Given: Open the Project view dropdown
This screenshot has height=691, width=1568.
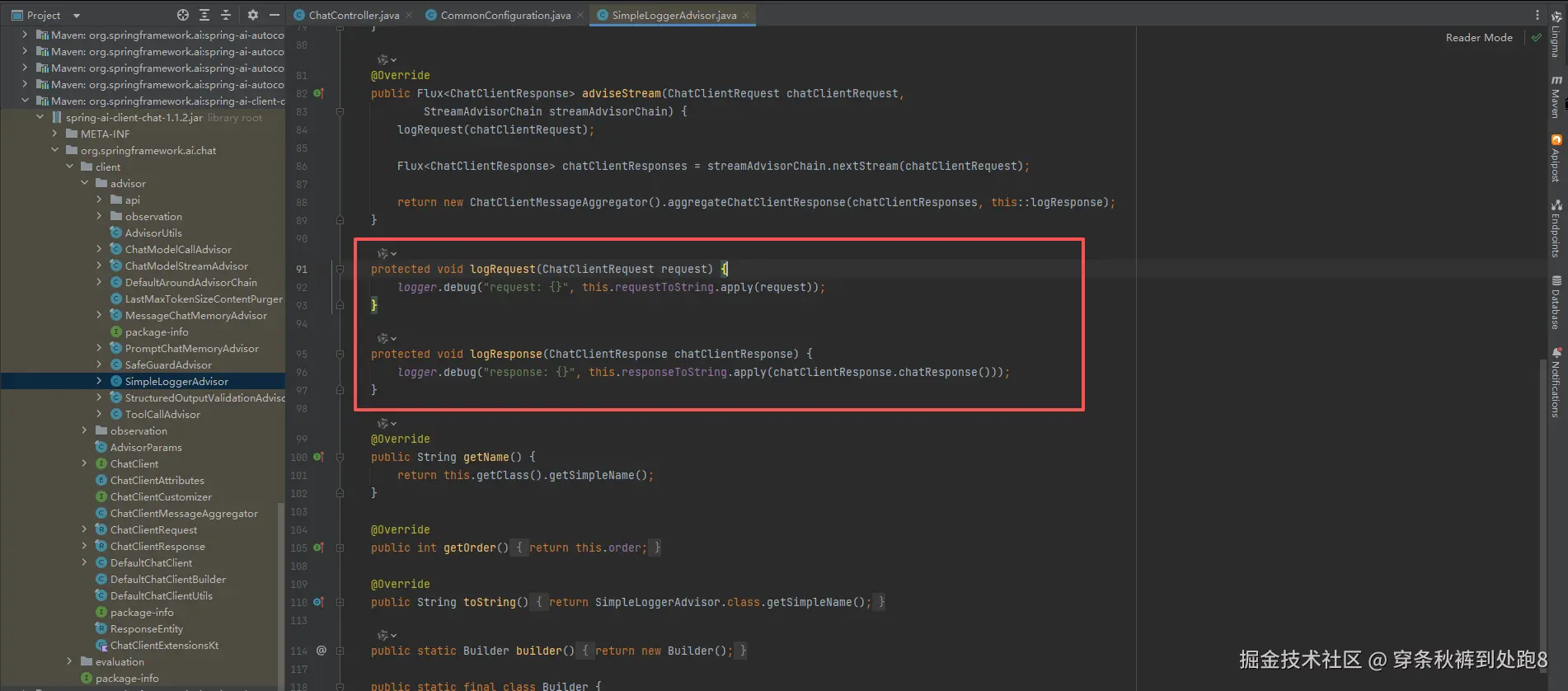Looking at the screenshot, I should coord(77,16).
